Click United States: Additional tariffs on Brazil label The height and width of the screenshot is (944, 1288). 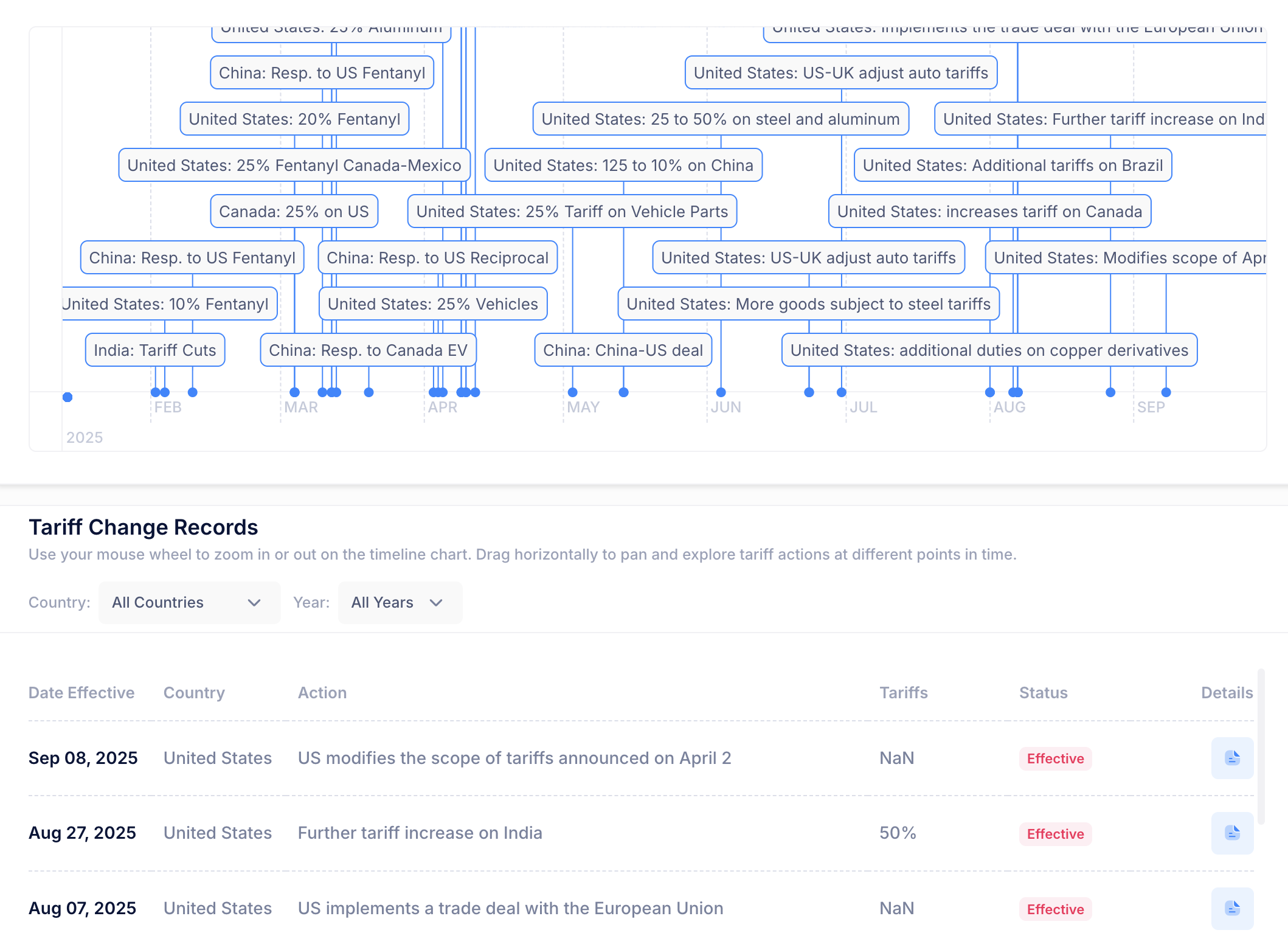(1013, 165)
